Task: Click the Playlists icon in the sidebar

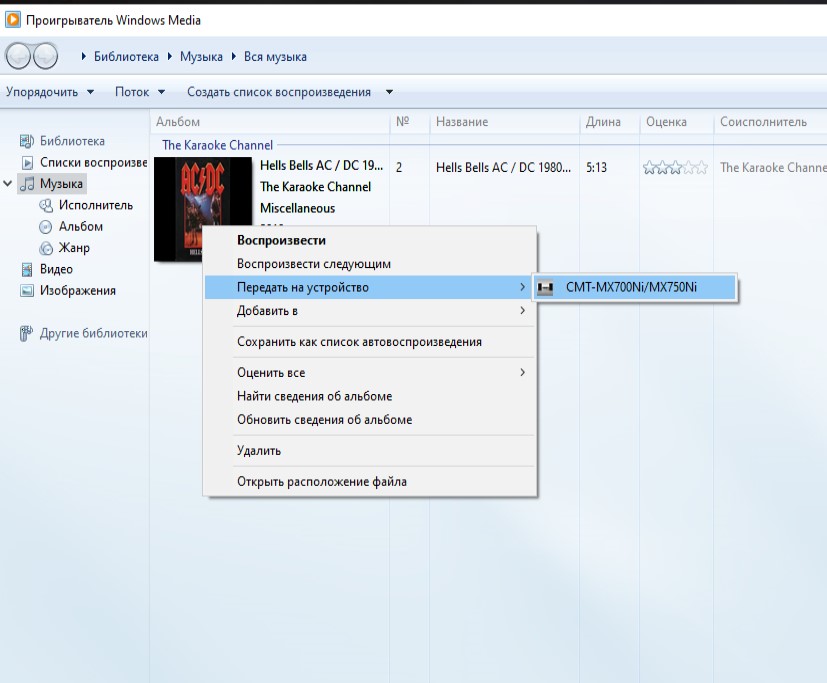Action: point(28,163)
